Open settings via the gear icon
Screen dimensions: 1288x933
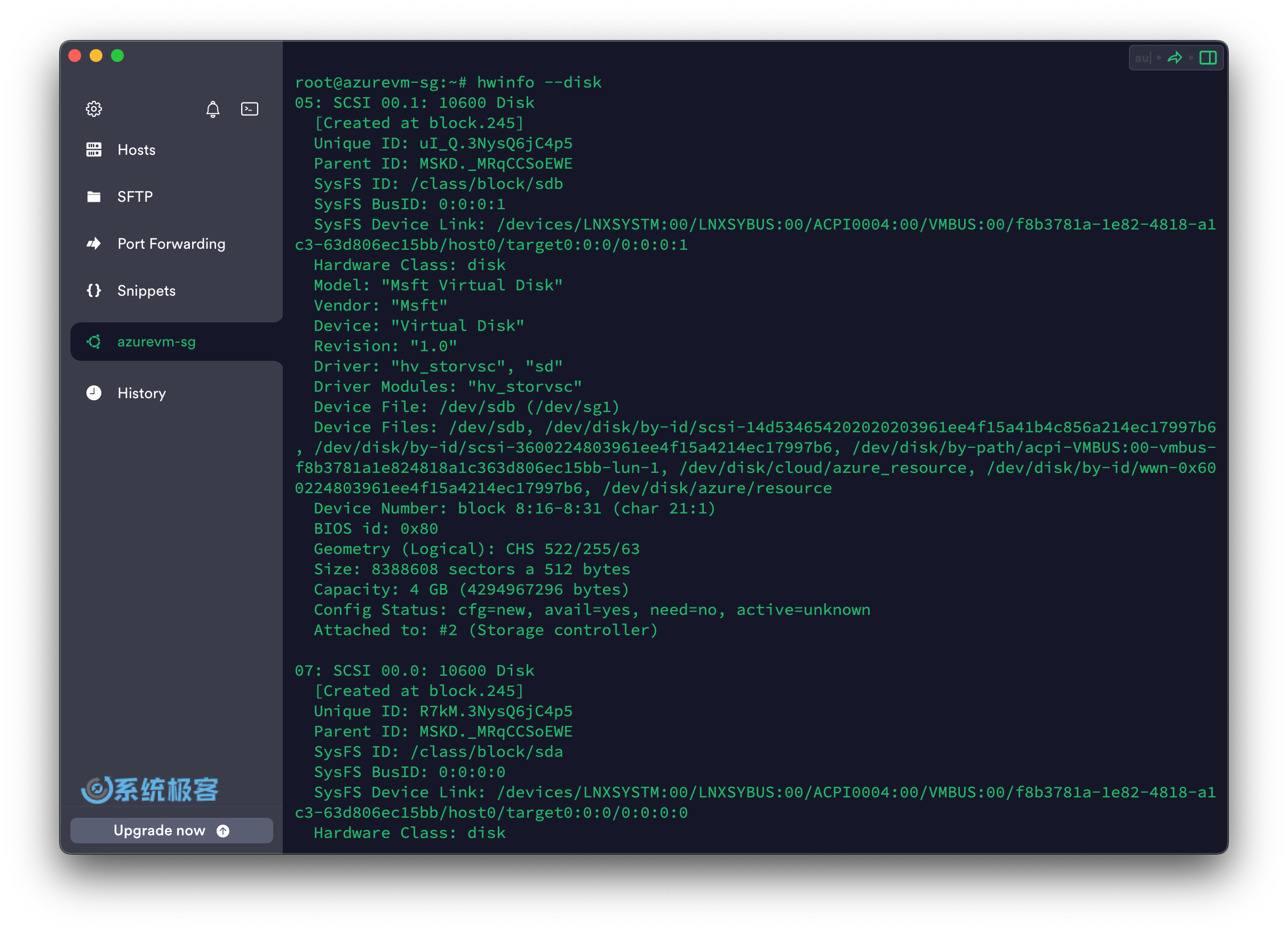[x=94, y=108]
